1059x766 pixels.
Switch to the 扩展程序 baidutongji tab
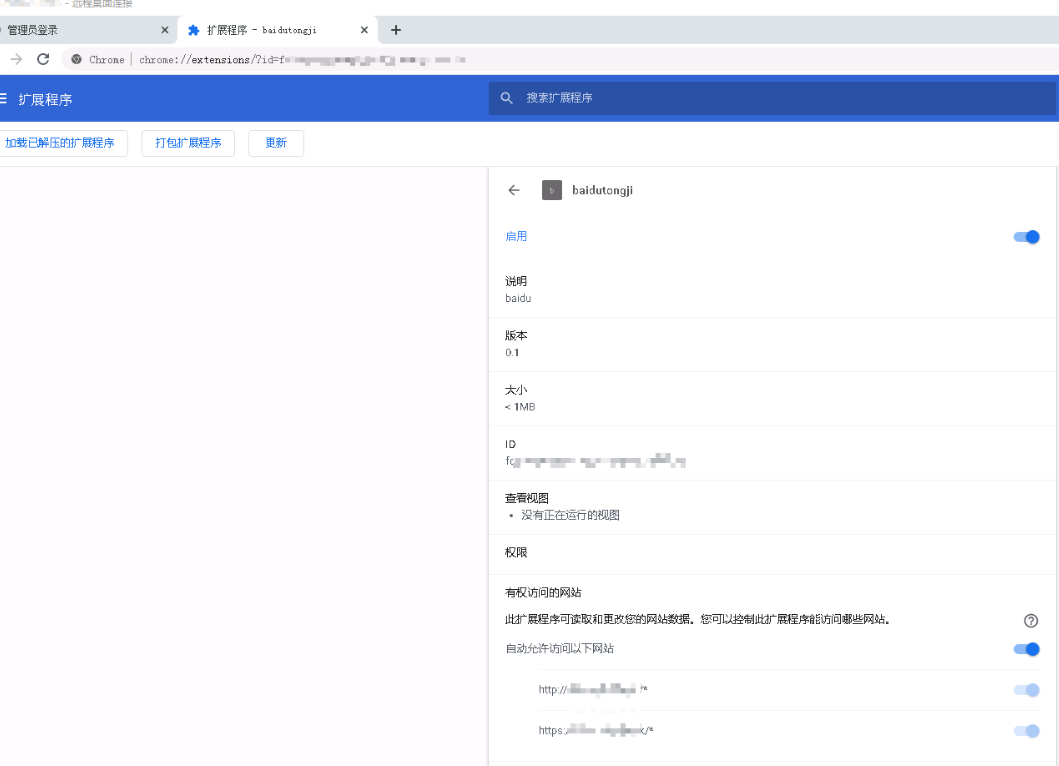[276, 30]
